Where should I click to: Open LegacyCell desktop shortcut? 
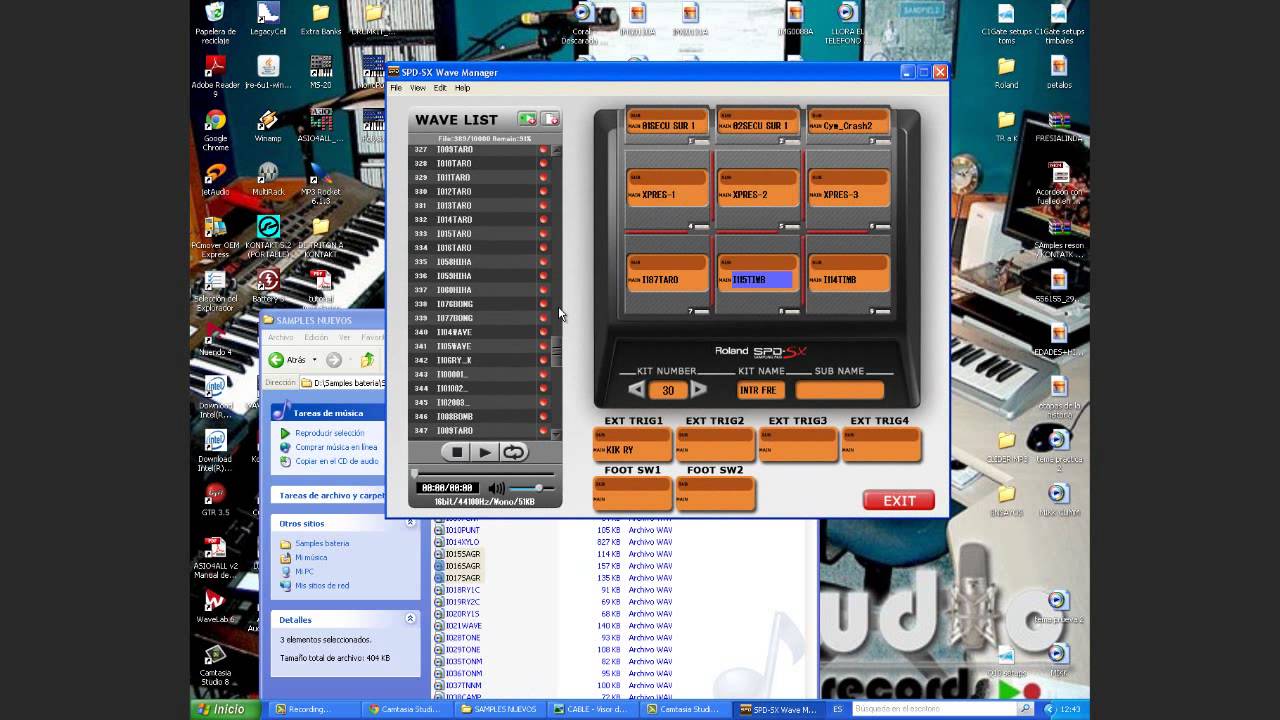coord(268,20)
